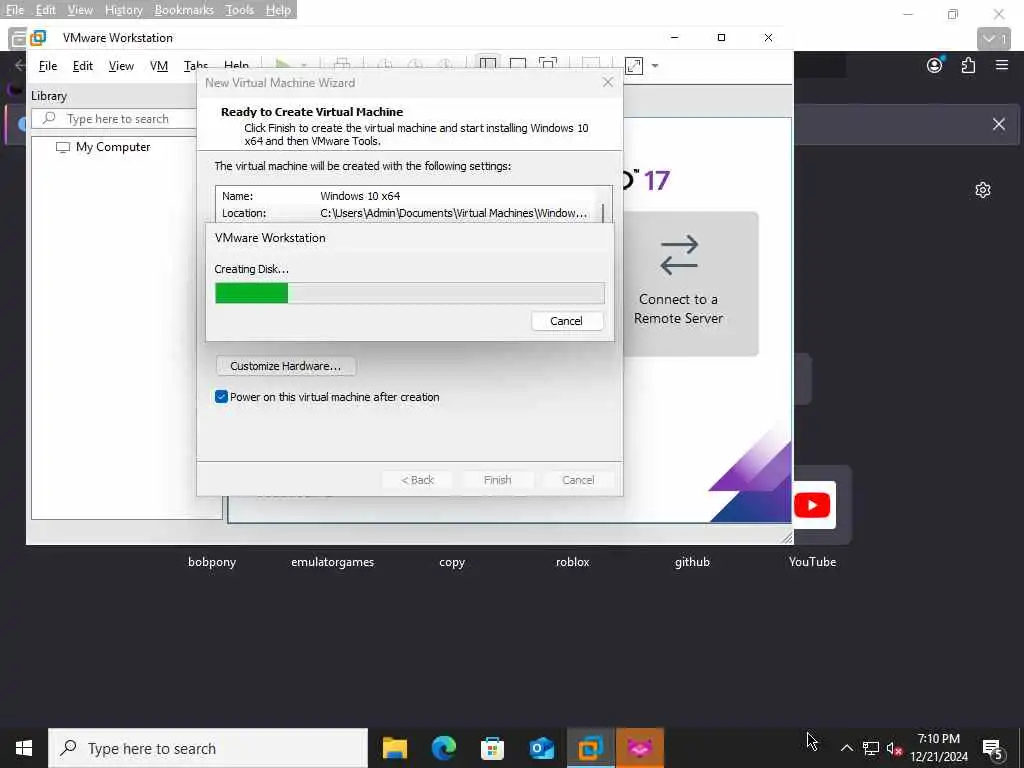This screenshot has height=768, width=1024.
Task: Click Take Snapshot toolbar icon
Action: point(385,65)
